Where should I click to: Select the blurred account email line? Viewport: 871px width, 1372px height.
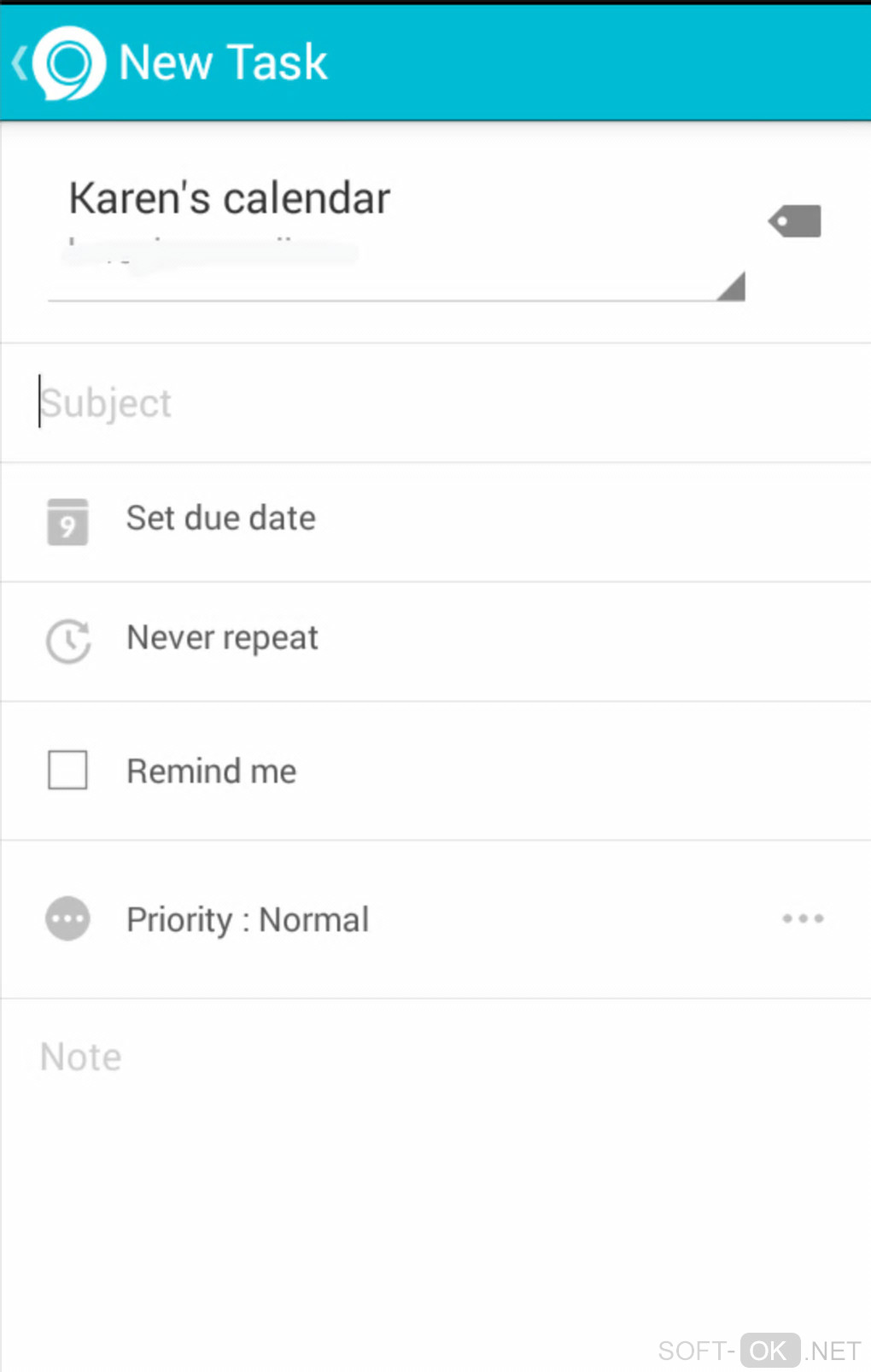coord(210,252)
